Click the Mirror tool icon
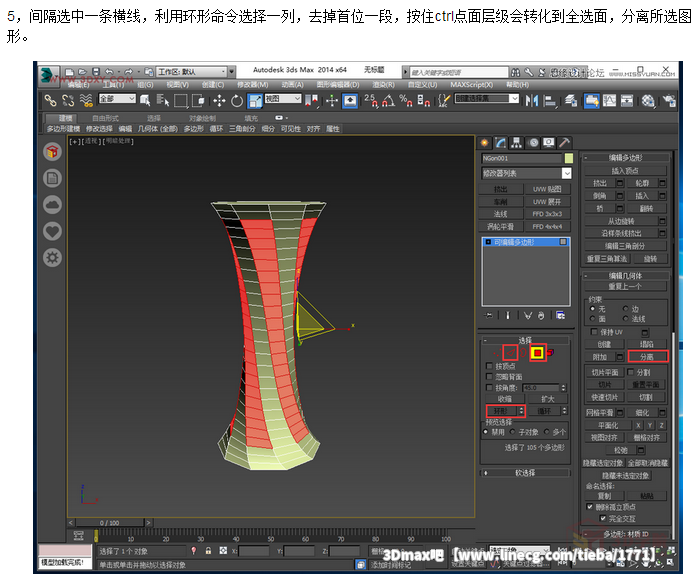 click(531, 101)
